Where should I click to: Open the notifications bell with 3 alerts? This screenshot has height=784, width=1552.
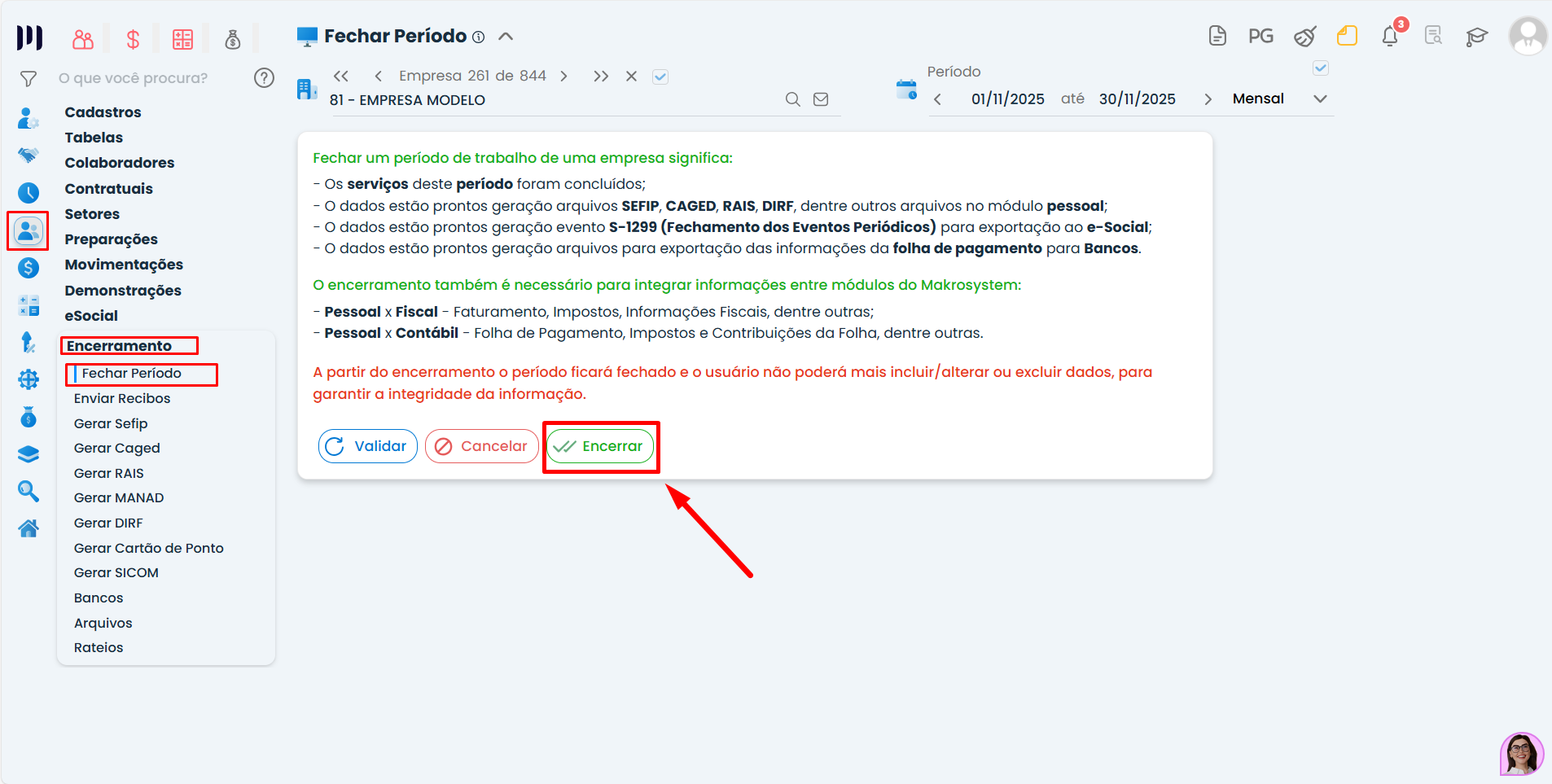[1391, 36]
